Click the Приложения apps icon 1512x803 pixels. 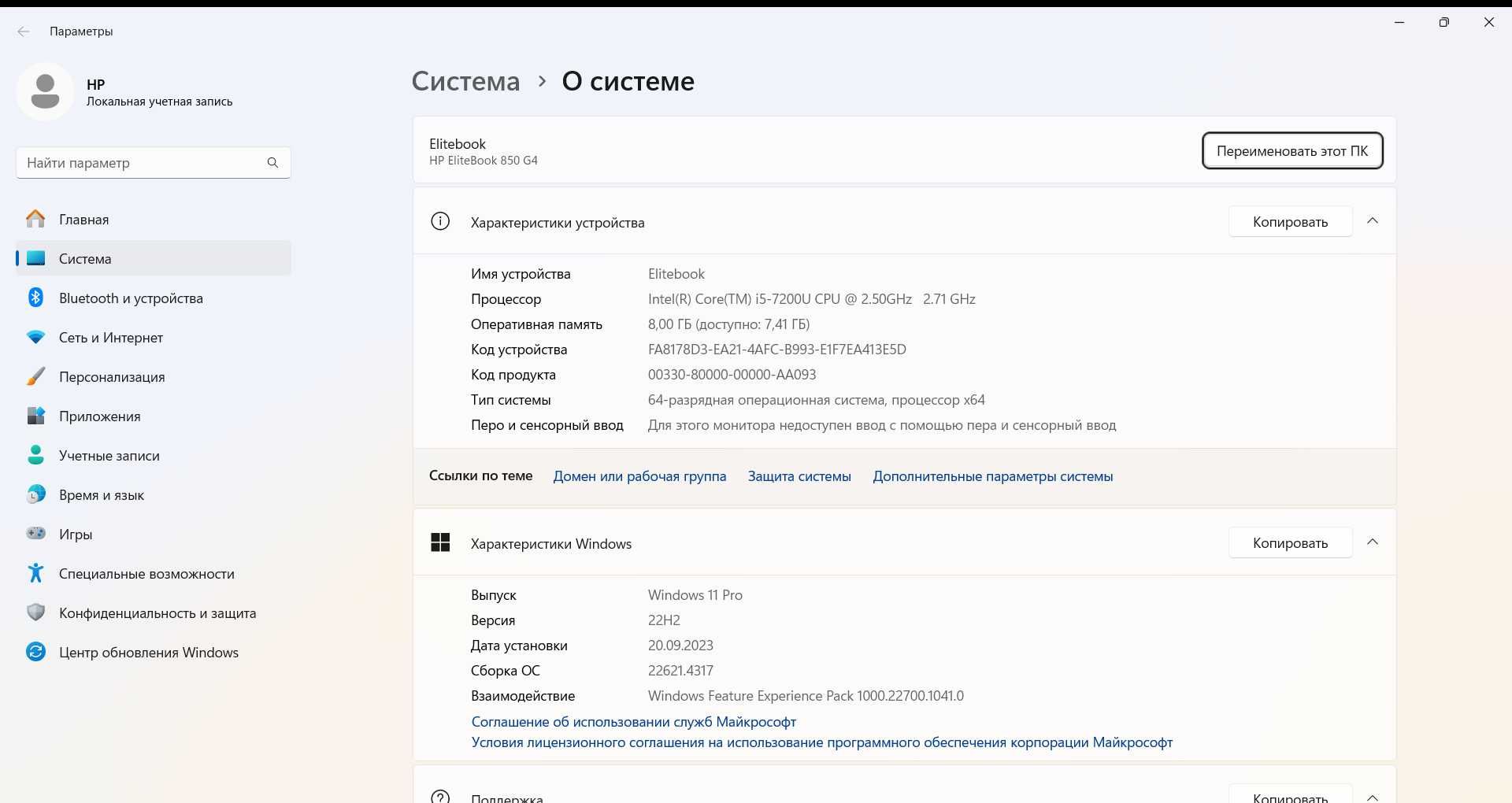[35, 416]
